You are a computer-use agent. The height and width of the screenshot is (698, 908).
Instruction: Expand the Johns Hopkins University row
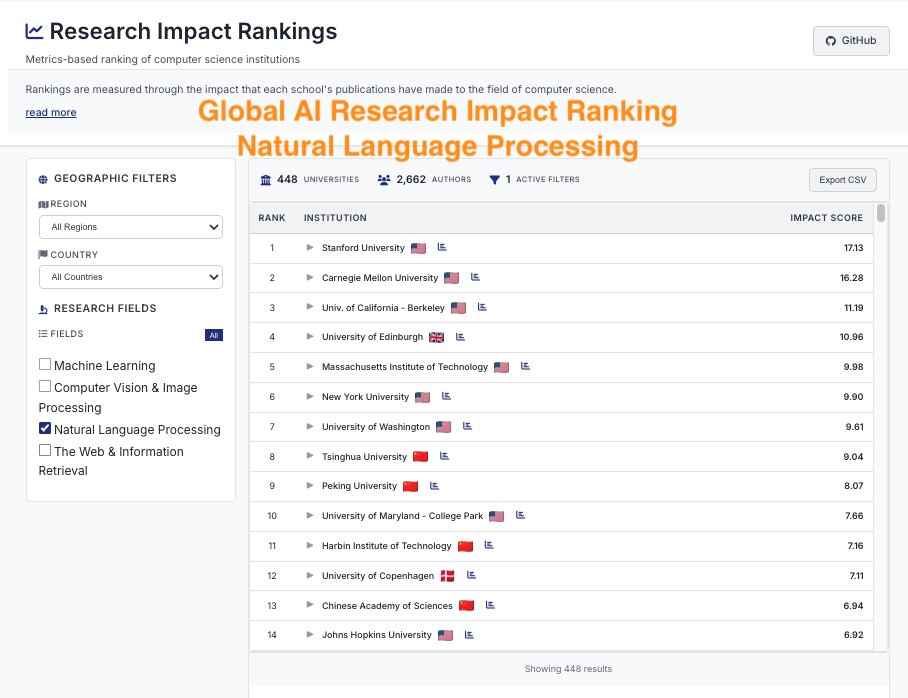click(310, 634)
